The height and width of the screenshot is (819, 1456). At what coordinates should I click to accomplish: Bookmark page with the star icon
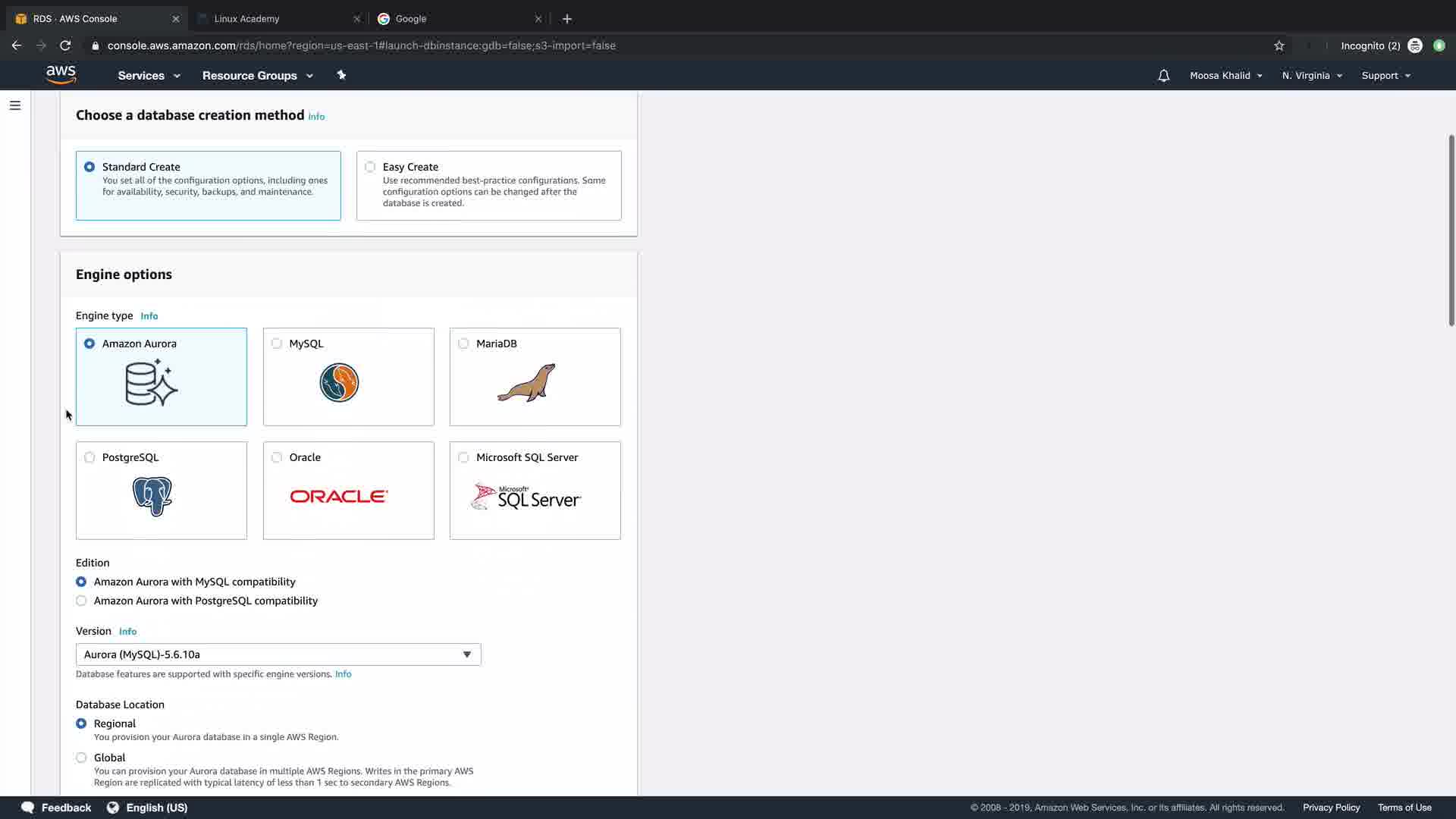coord(1279,45)
